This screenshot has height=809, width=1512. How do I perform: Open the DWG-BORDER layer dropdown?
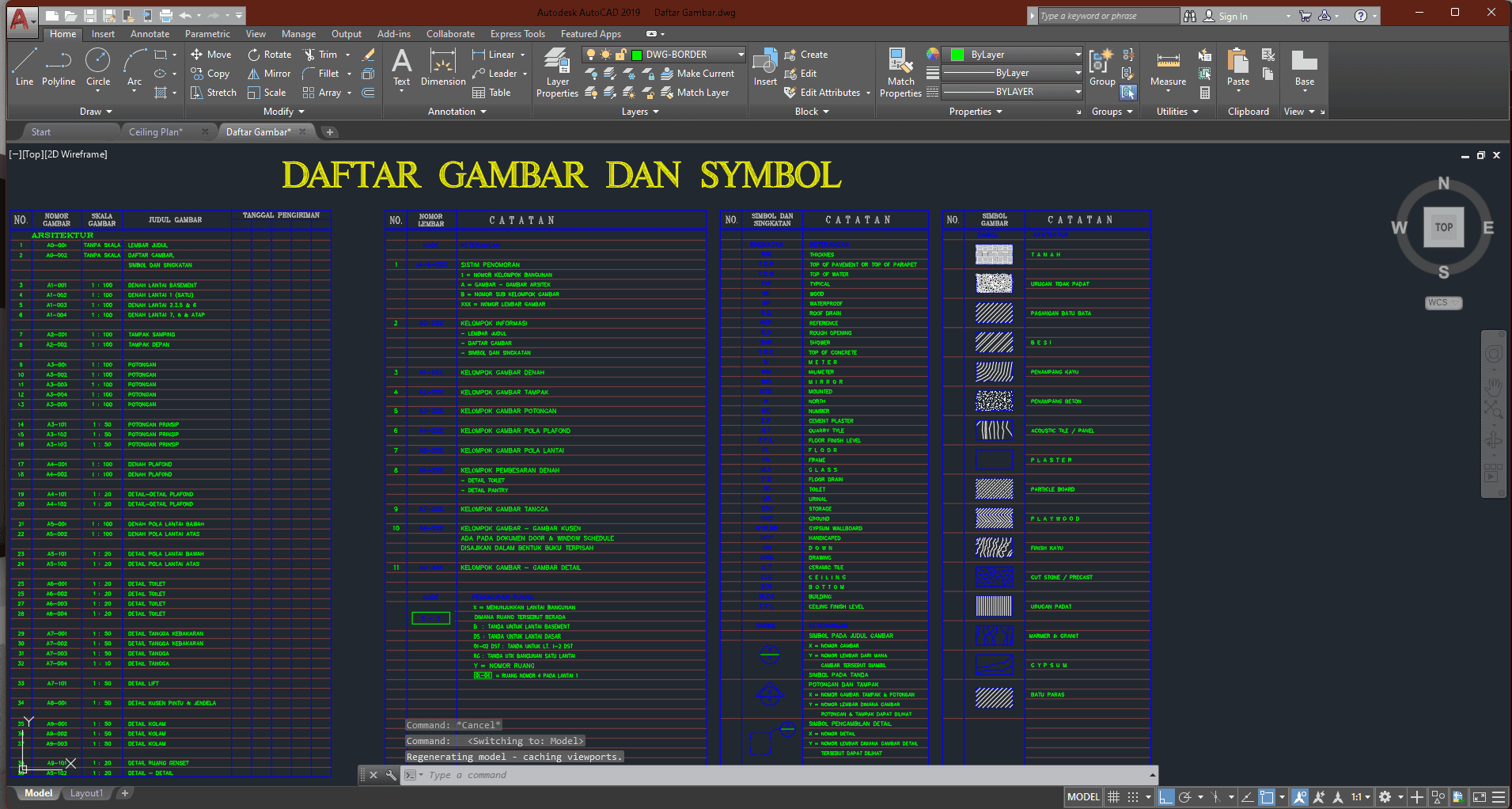[685, 55]
